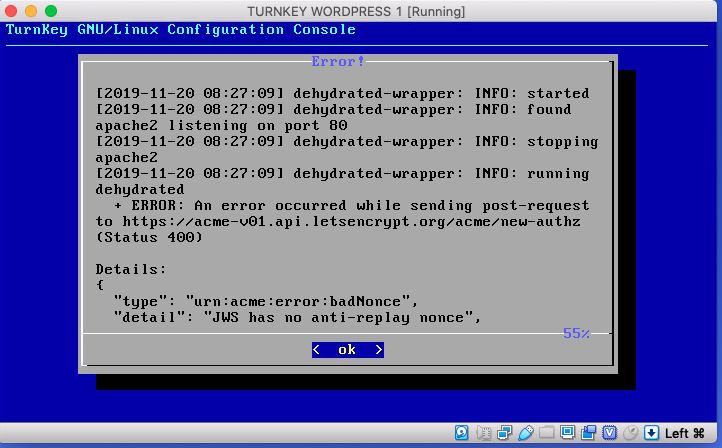Click the hard disk activity icon
Image resolution: width=722 pixels, height=448 pixels.
click(462, 433)
